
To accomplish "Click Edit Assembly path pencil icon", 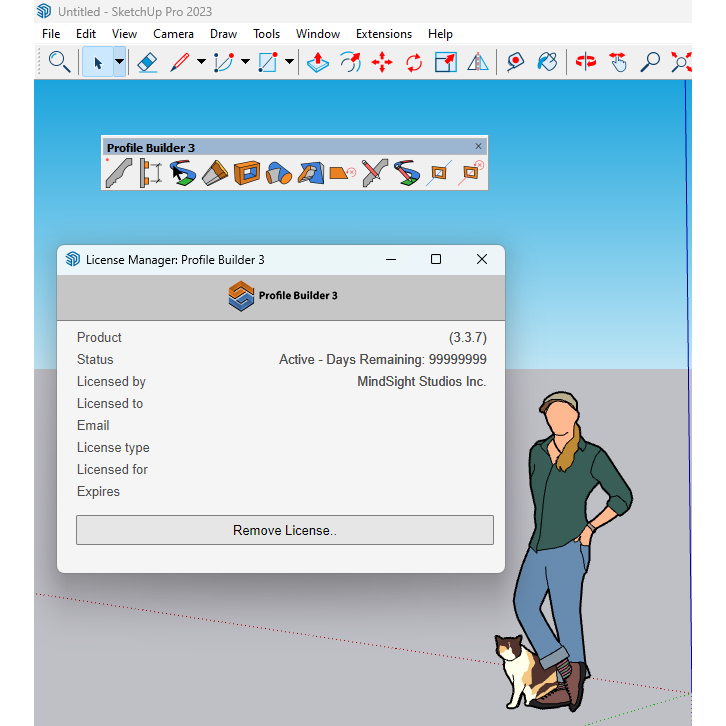I will coord(407,173).
